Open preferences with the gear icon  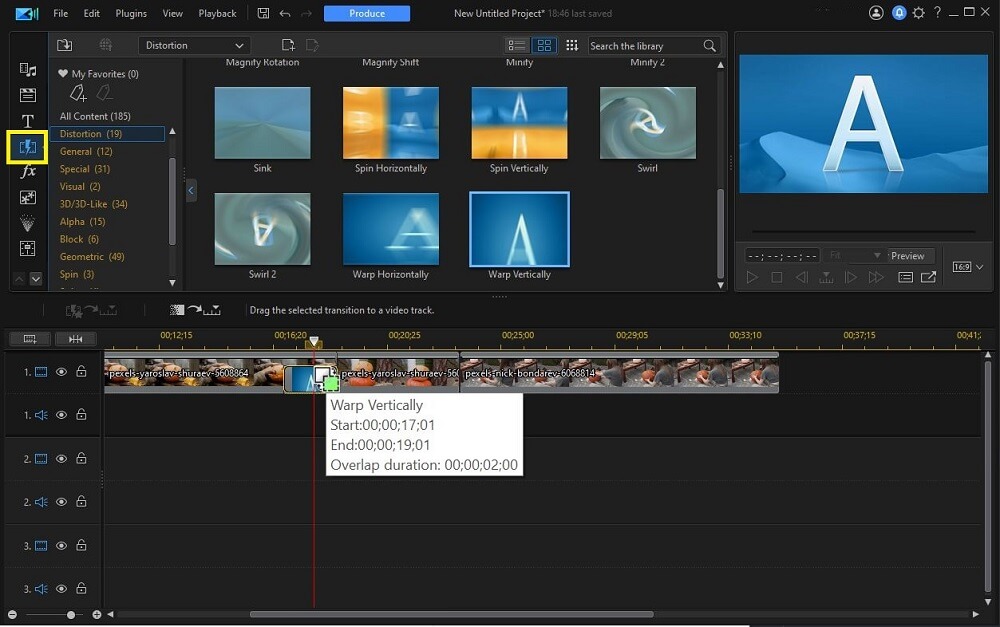point(919,14)
